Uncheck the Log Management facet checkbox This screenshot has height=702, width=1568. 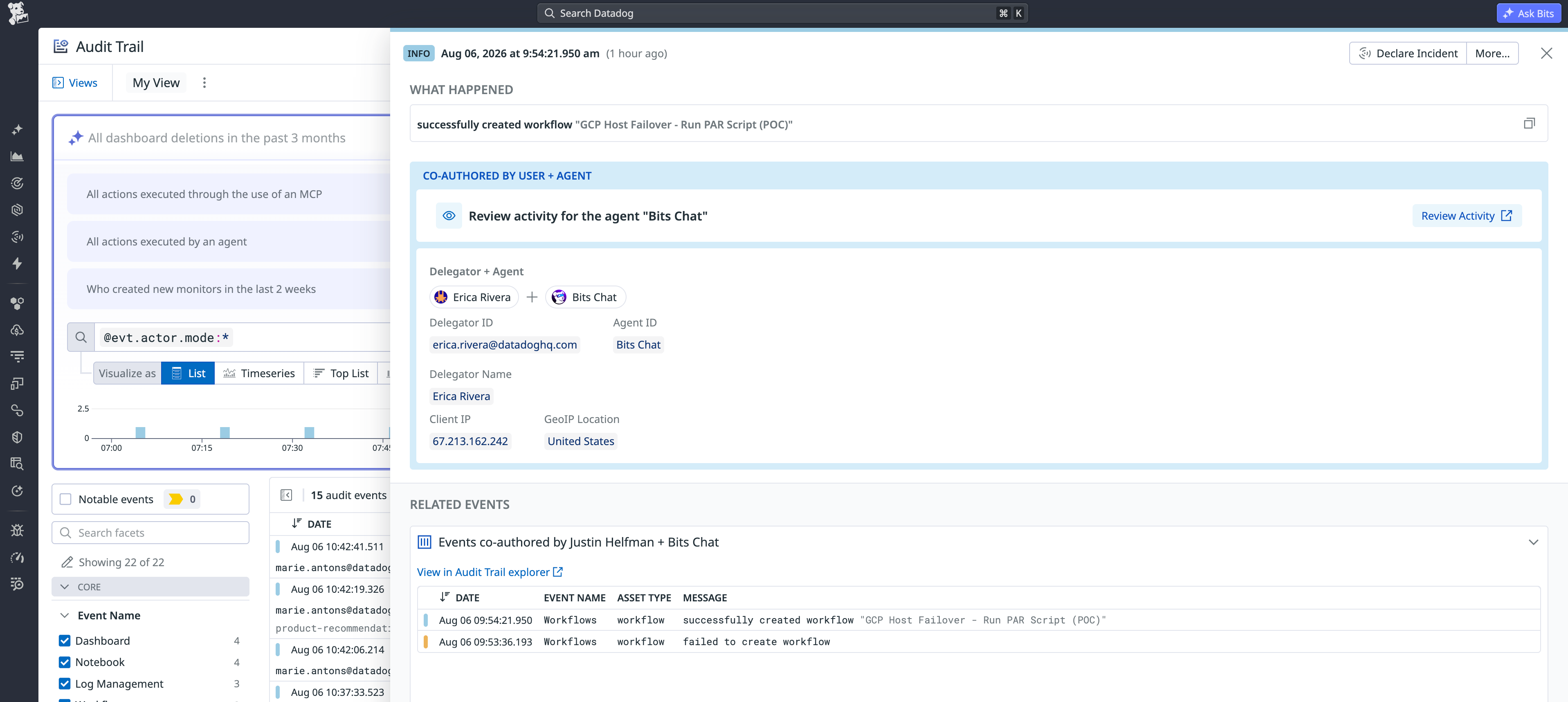[65, 684]
